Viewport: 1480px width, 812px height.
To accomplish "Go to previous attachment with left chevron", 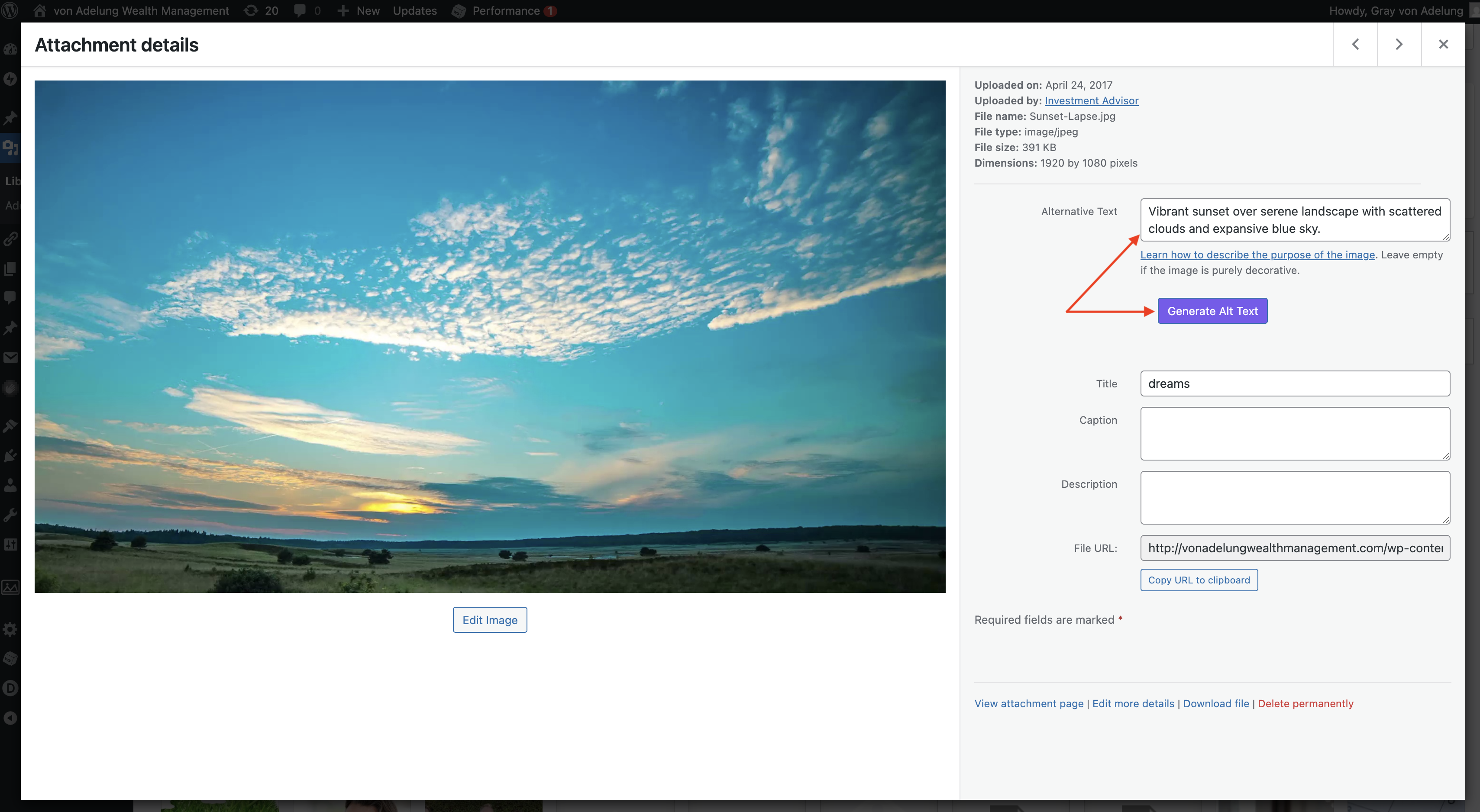I will (x=1355, y=44).
